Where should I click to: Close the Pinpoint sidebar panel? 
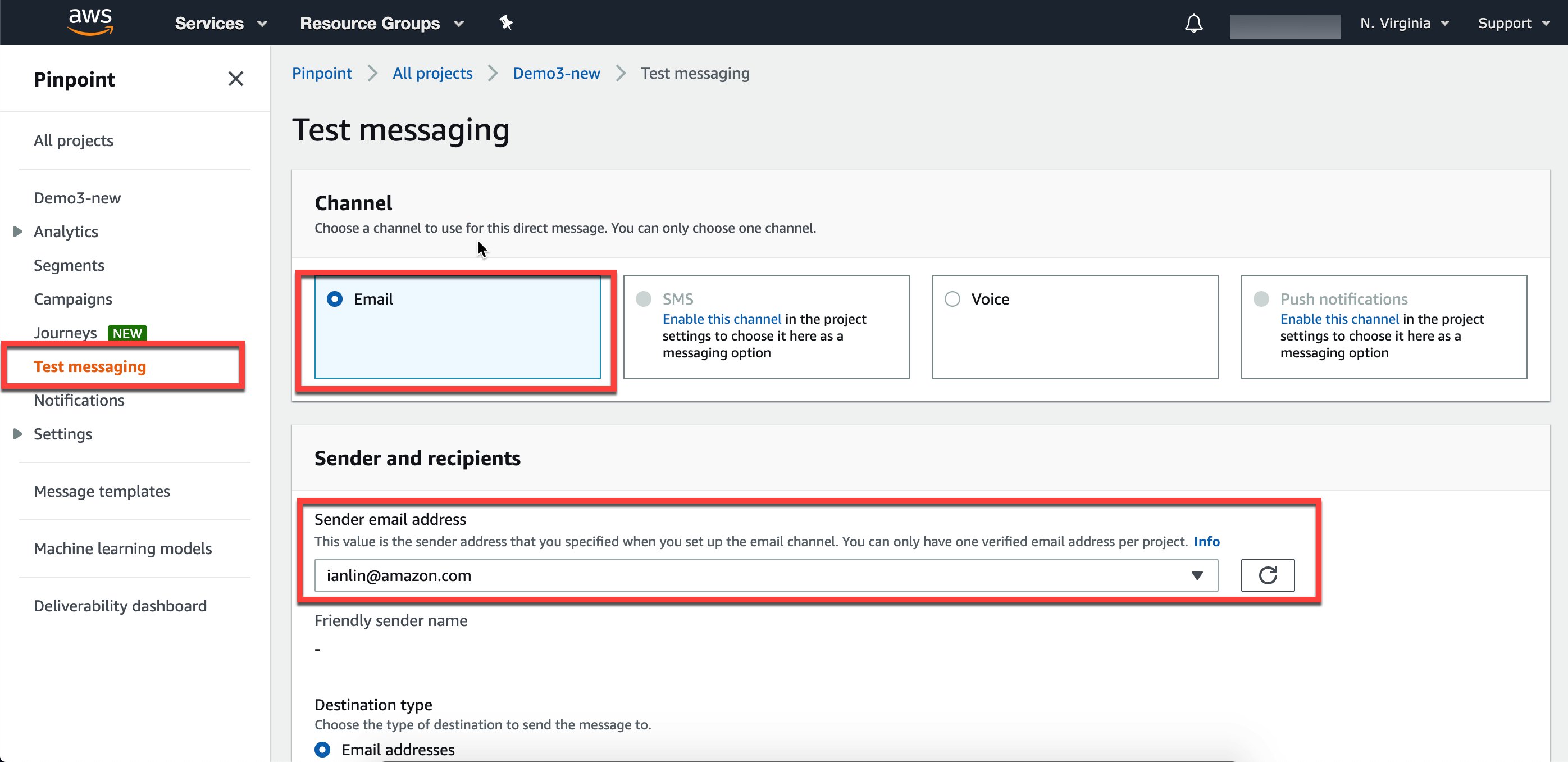pyautogui.click(x=235, y=79)
